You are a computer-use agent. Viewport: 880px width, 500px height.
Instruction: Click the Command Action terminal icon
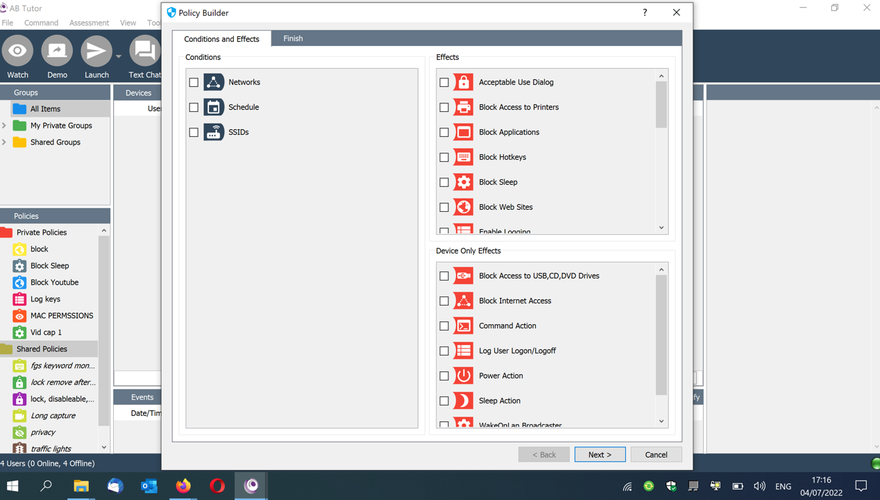tap(464, 326)
